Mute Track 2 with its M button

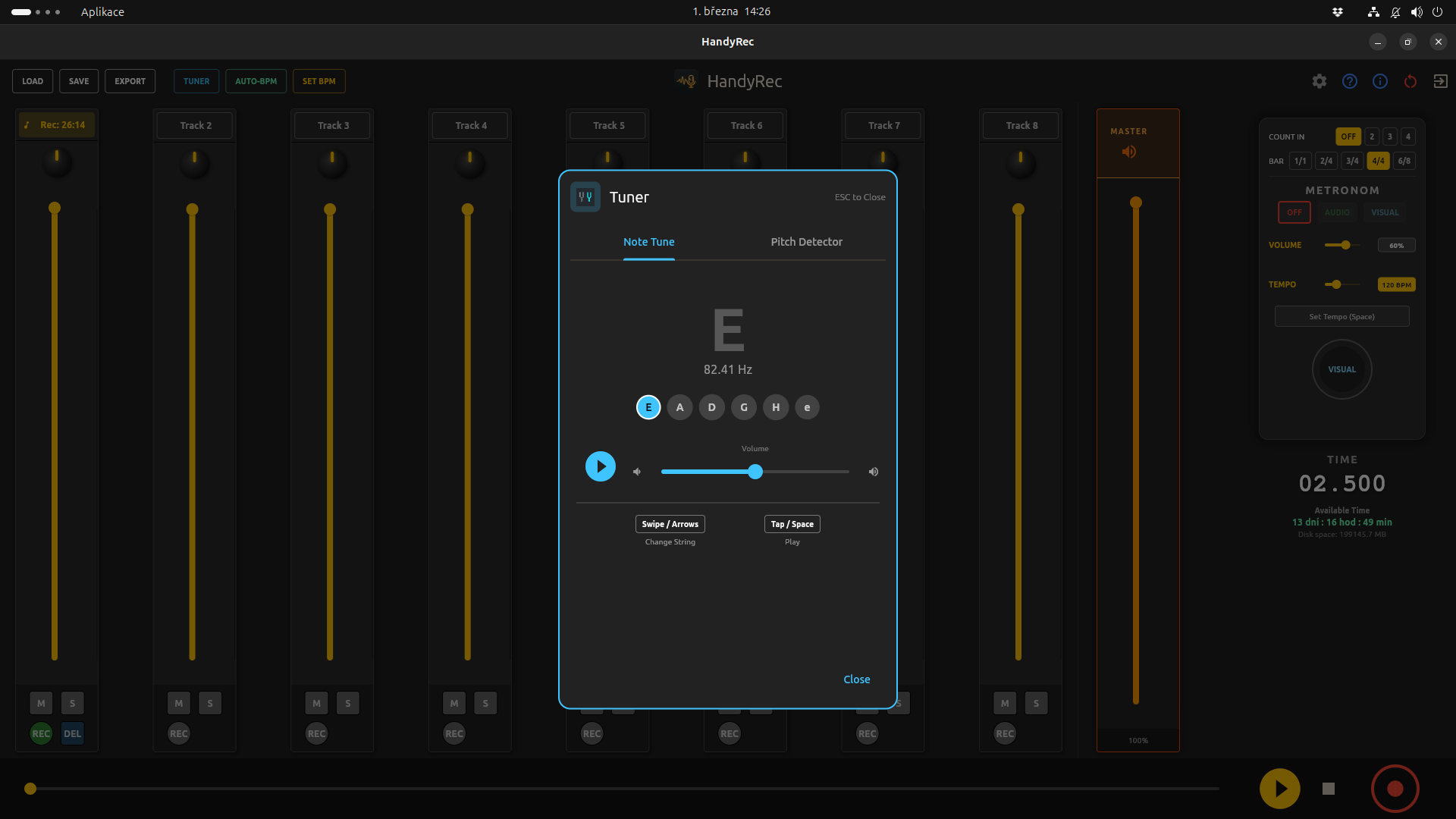pyautogui.click(x=178, y=703)
